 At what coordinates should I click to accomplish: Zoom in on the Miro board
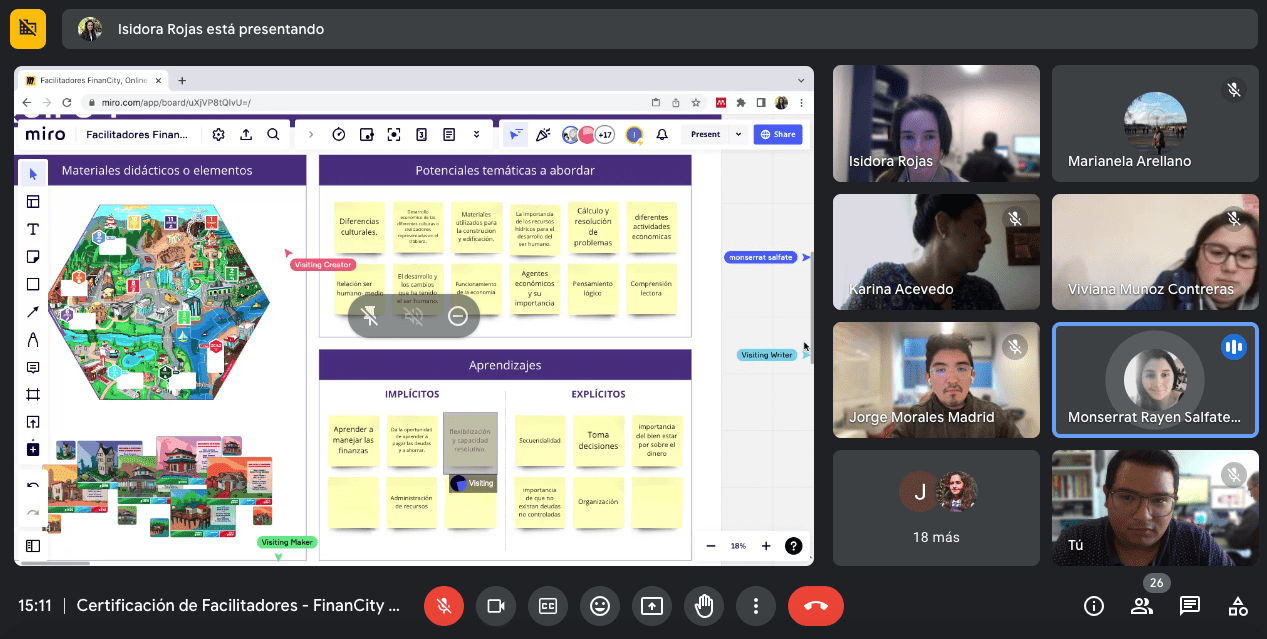766,546
